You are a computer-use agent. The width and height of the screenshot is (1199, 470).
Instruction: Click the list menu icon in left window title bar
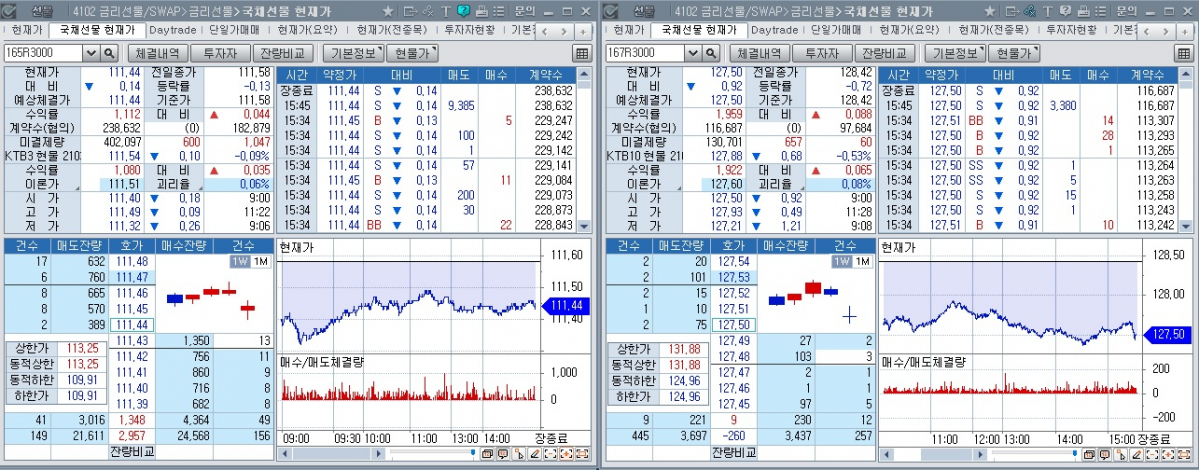coord(499,11)
